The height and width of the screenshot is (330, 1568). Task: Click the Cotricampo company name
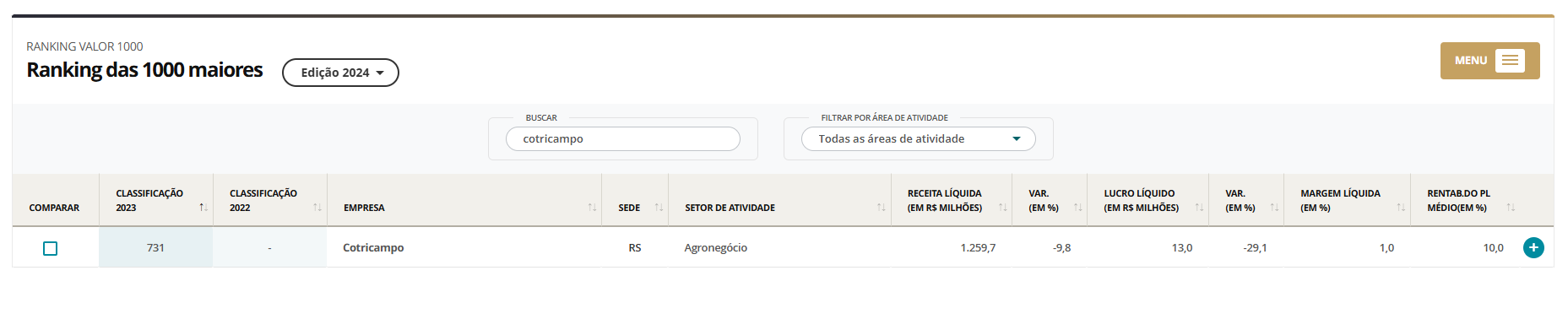click(373, 247)
